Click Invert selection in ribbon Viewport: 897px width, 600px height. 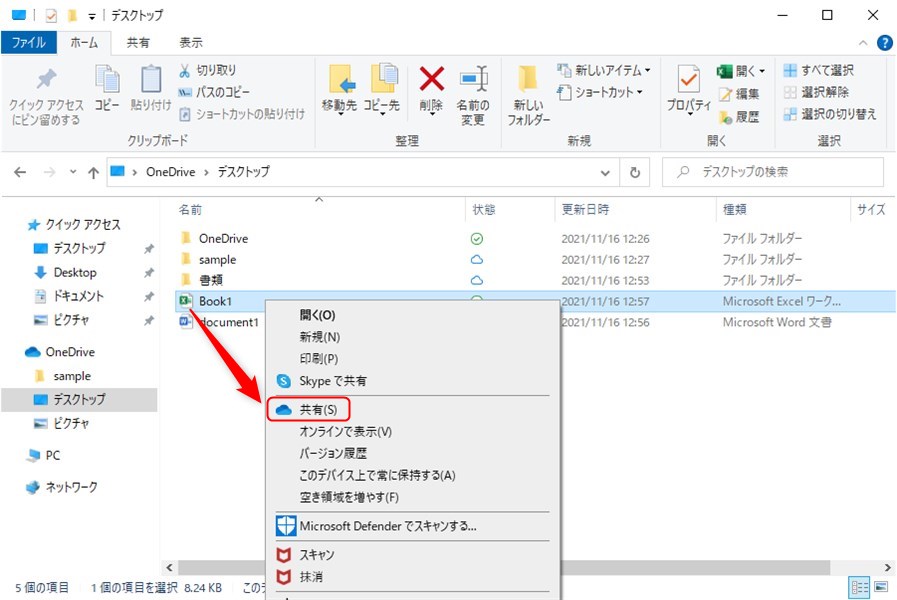pos(830,115)
